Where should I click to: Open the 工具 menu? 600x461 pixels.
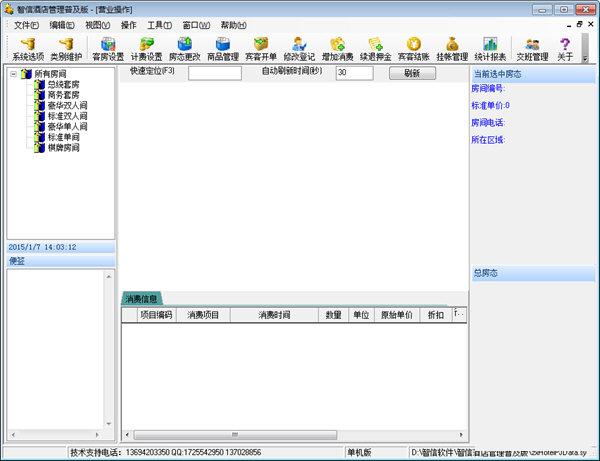158,24
